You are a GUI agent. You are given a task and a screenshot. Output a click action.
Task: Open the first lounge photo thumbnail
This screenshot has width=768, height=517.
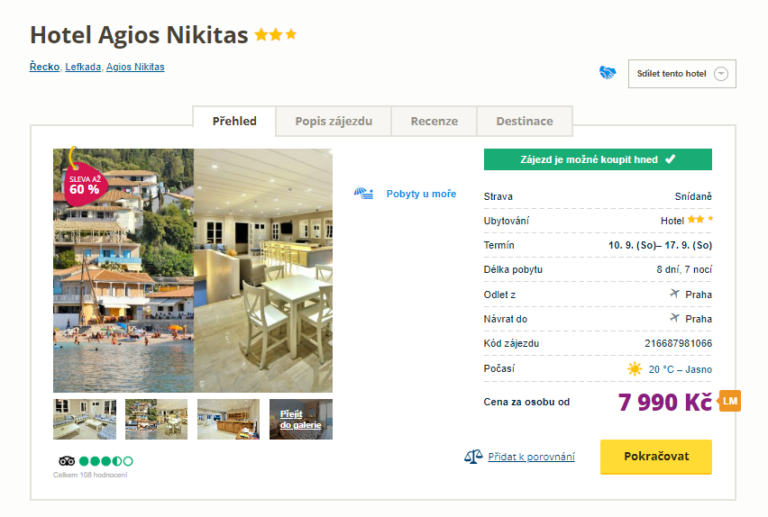pyautogui.click(x=84, y=420)
